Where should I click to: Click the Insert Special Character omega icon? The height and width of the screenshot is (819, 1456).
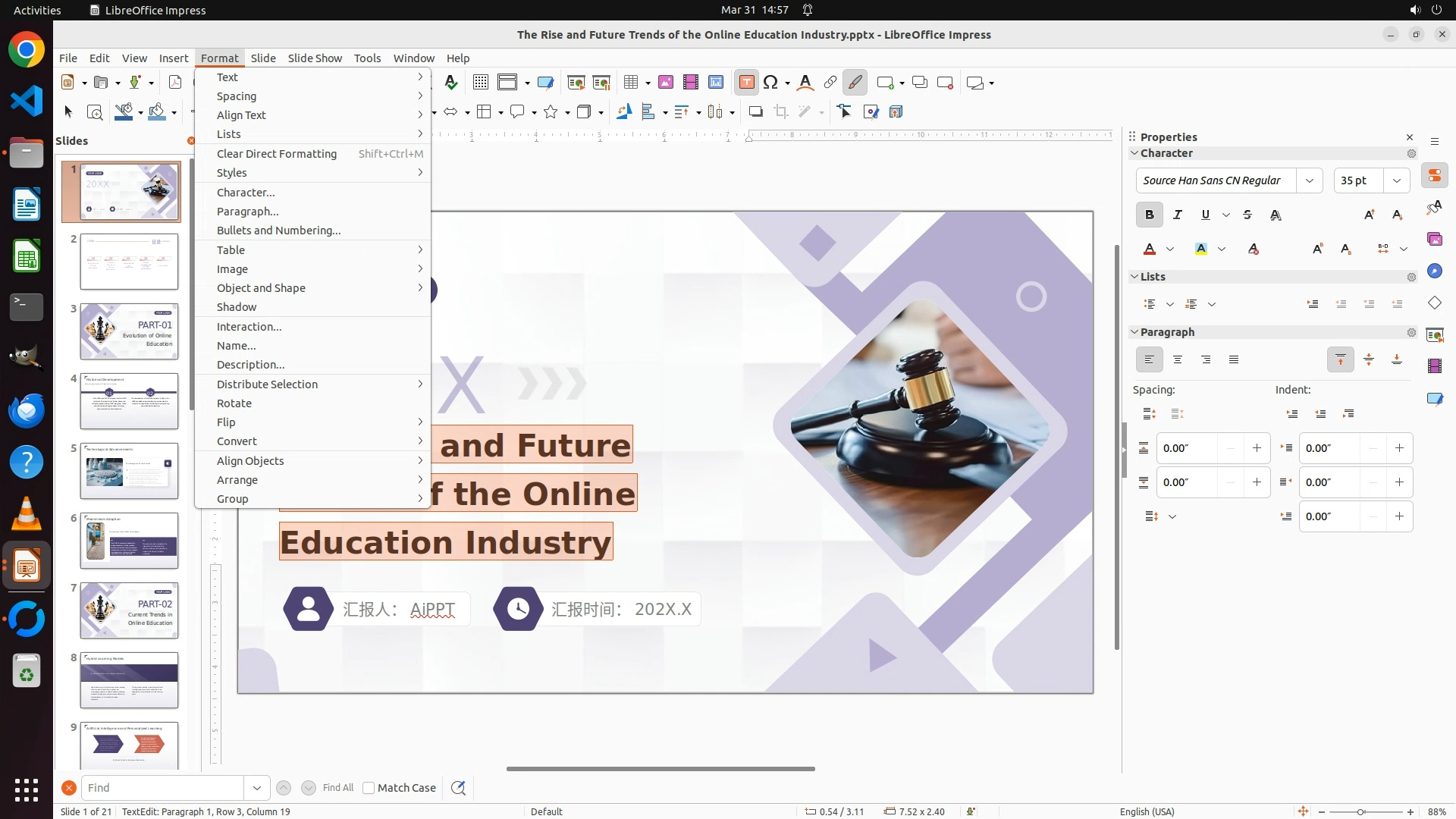(771, 83)
